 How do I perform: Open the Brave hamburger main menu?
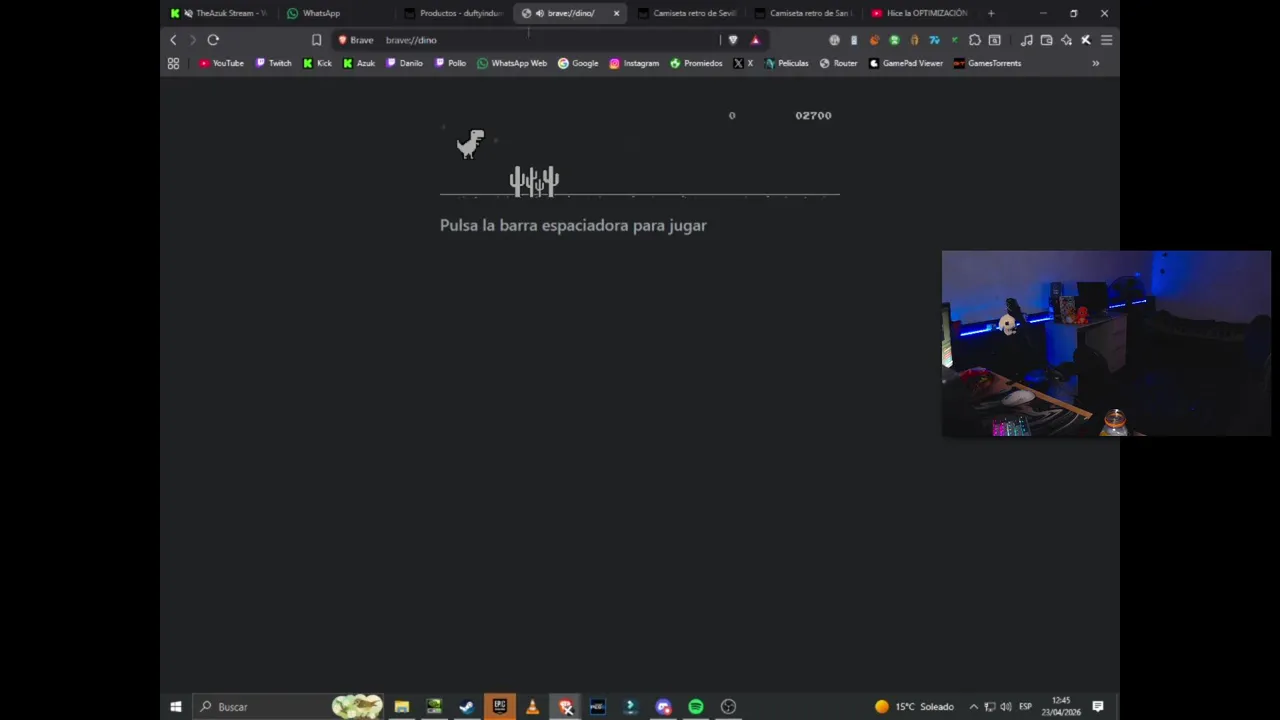(x=1106, y=40)
